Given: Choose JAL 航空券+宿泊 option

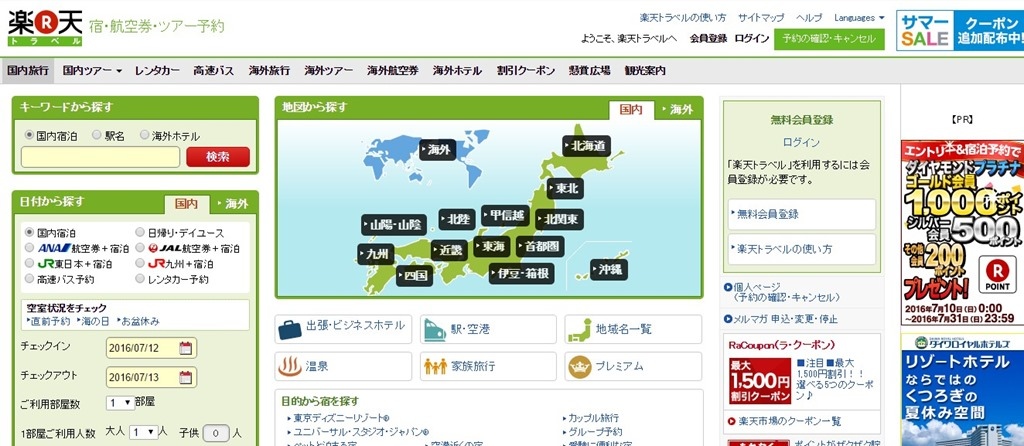Looking at the screenshot, I should pyautogui.click(x=140, y=247).
